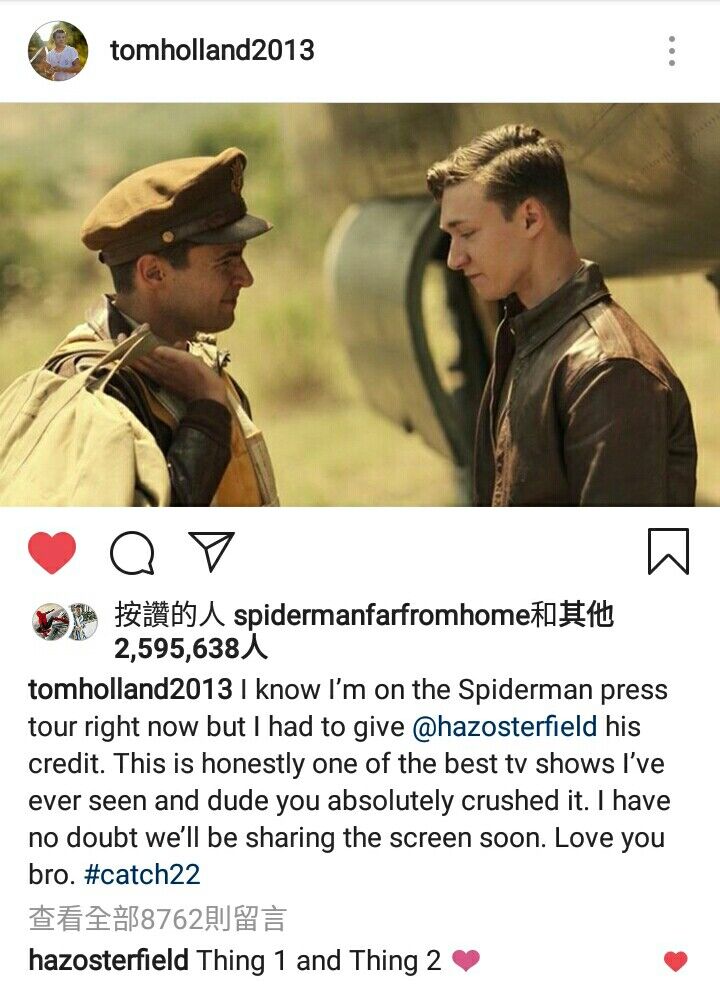Open the pink heart emoji in comment

466,961
